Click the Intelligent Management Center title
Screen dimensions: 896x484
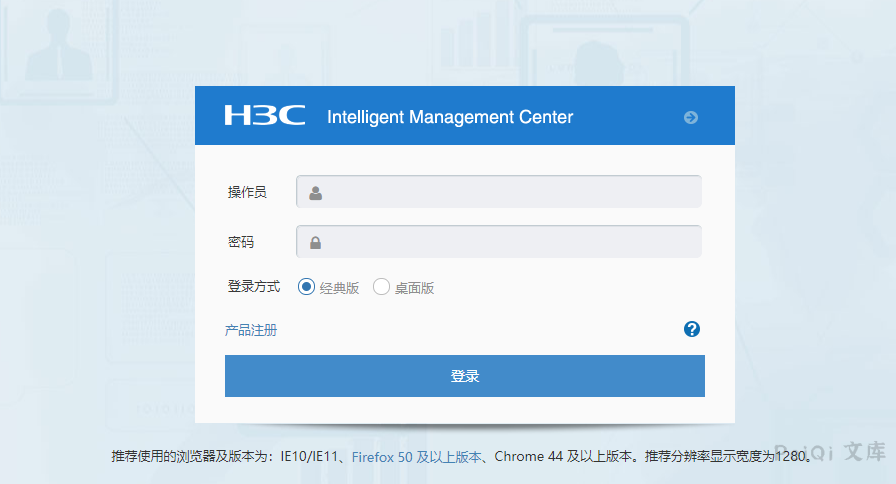pos(450,117)
